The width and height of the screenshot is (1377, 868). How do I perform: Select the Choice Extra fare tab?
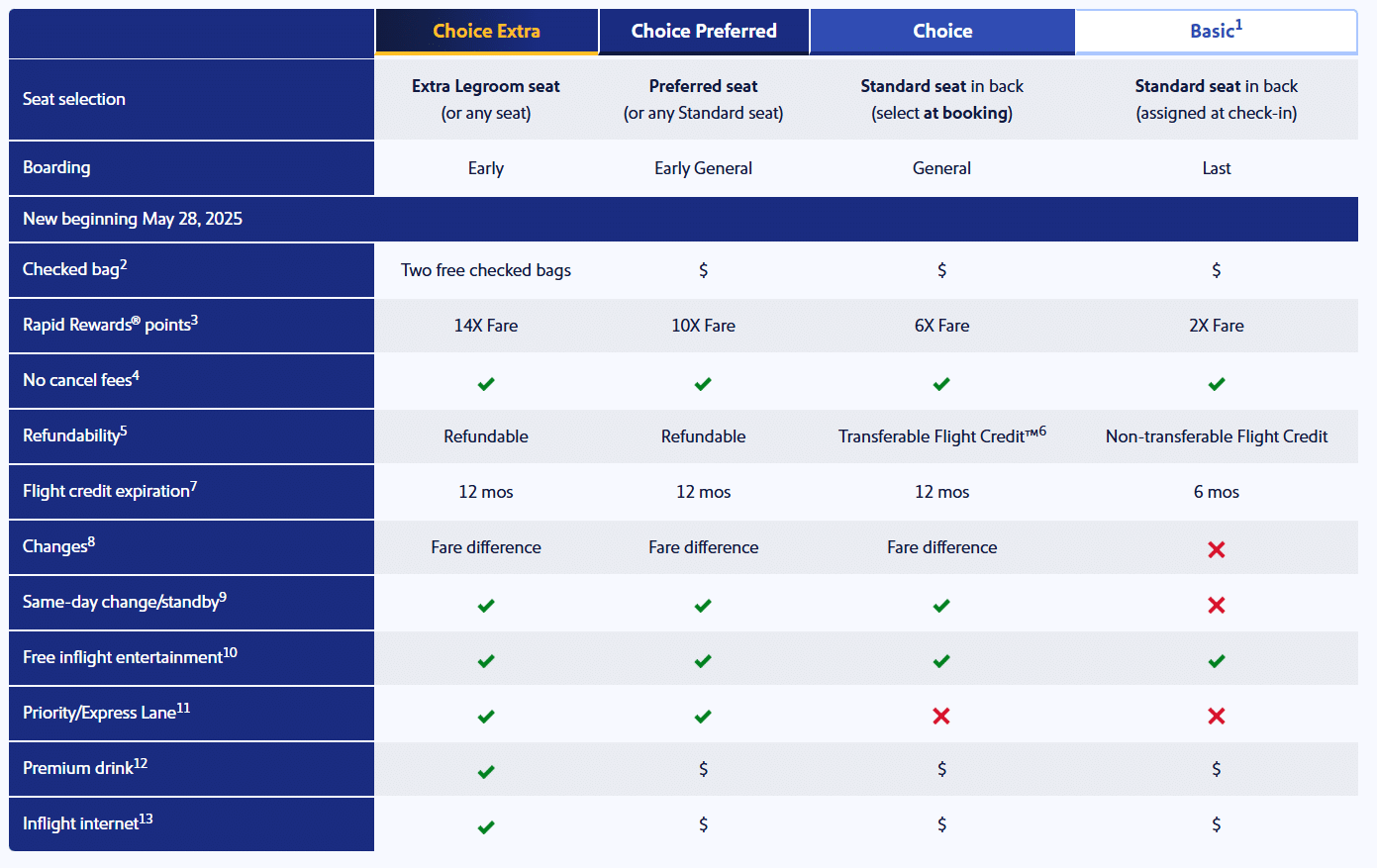point(486,31)
